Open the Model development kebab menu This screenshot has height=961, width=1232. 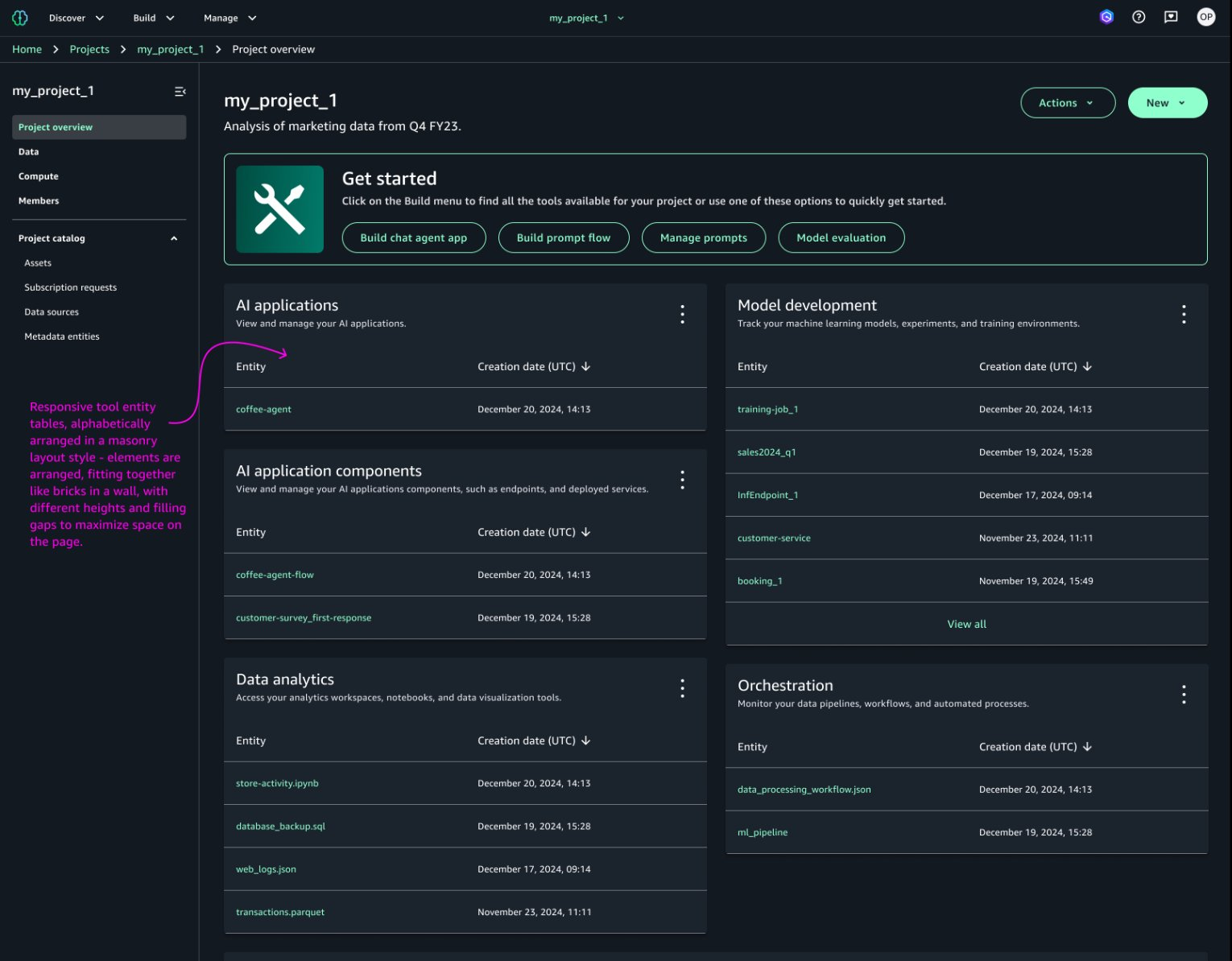click(x=1184, y=314)
